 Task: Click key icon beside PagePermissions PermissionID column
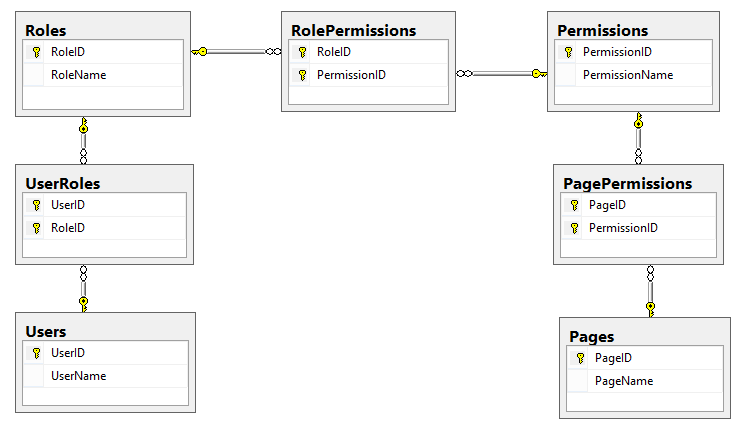point(574,228)
